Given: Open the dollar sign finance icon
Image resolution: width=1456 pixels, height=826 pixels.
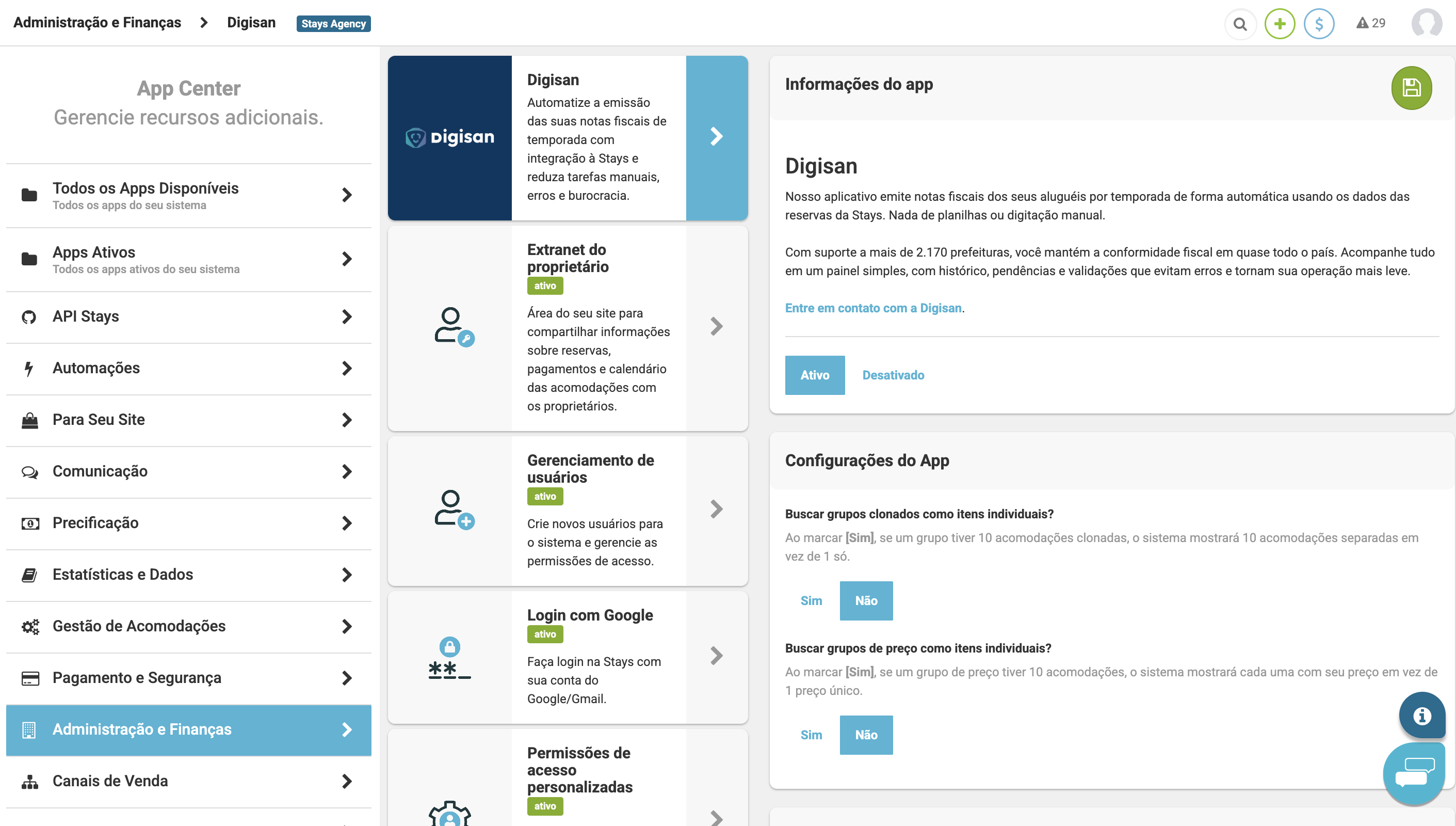Looking at the screenshot, I should tap(1319, 24).
